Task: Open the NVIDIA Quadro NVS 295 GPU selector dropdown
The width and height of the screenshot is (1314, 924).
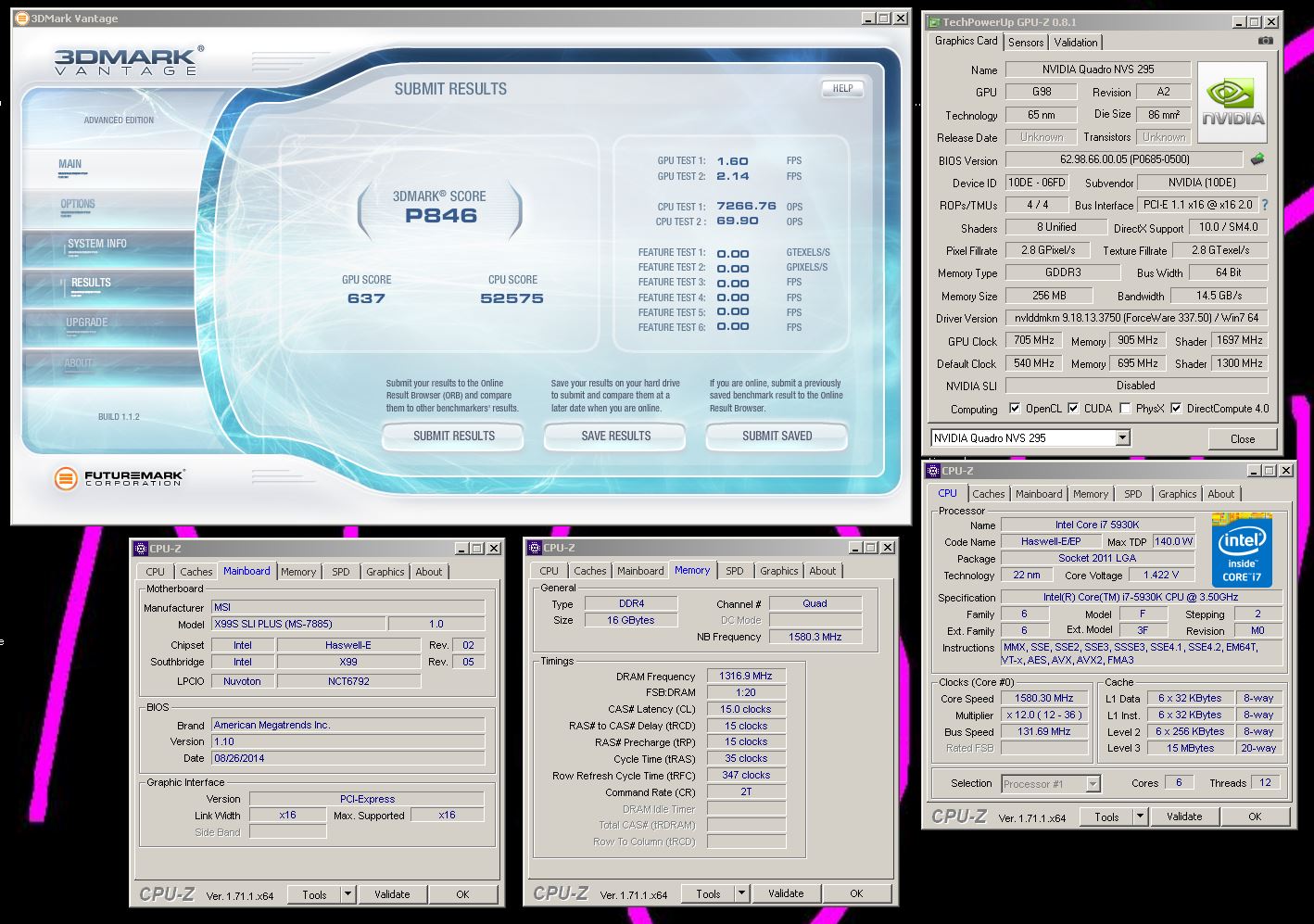Action: click(x=1122, y=438)
